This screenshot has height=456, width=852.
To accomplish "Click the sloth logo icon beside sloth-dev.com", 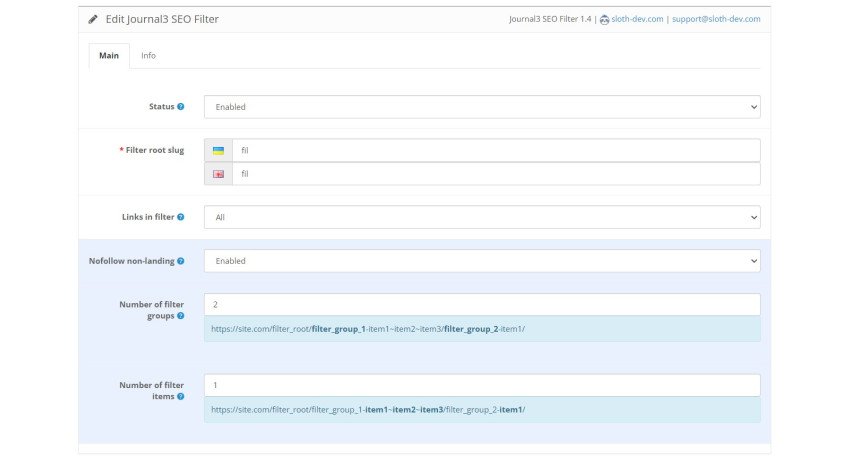I will [604, 20].
